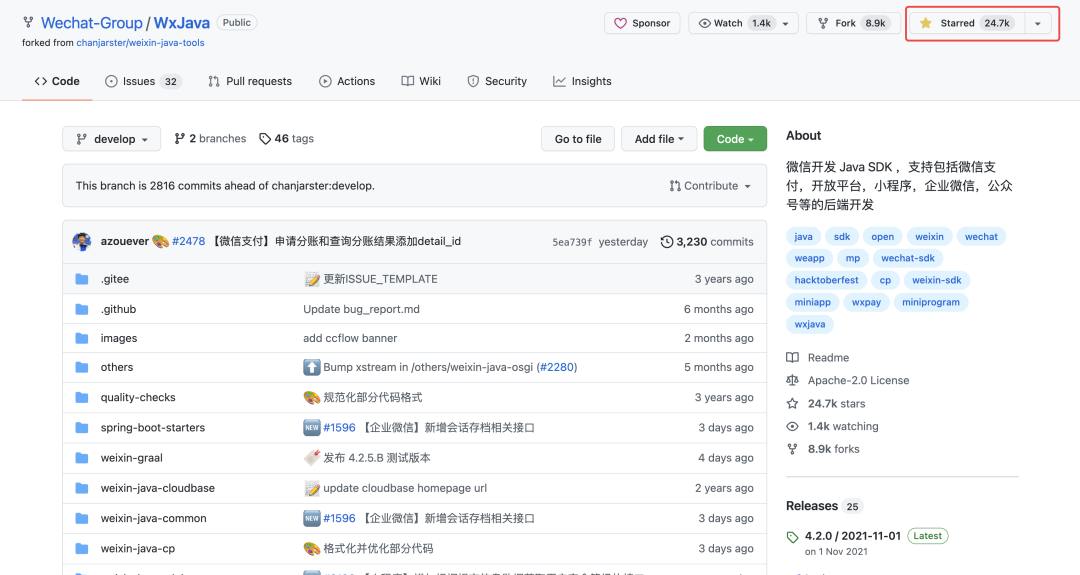View the 46 tags link
Screen dimensions: 1080x575
click(287, 138)
